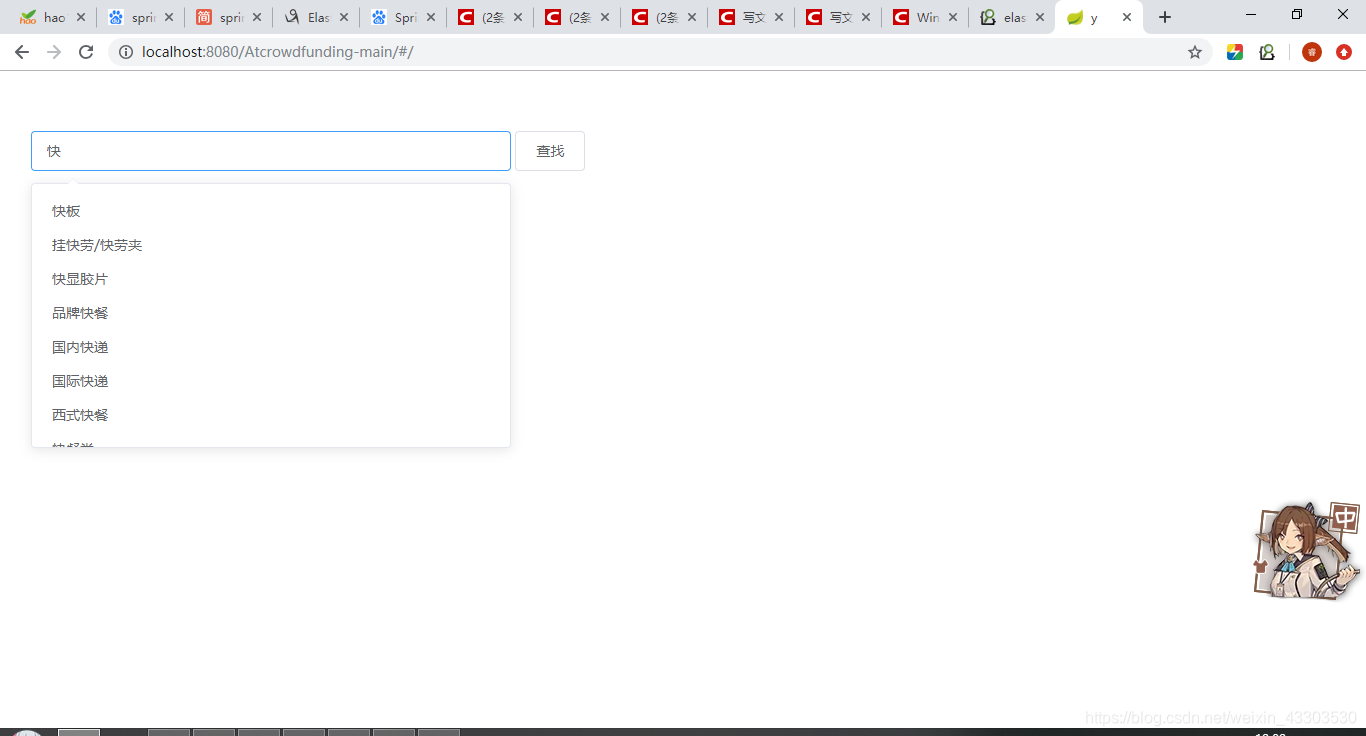The width and height of the screenshot is (1366, 736).
Task: Toggle the 中 language indicator on mascot
Action: (1346, 518)
